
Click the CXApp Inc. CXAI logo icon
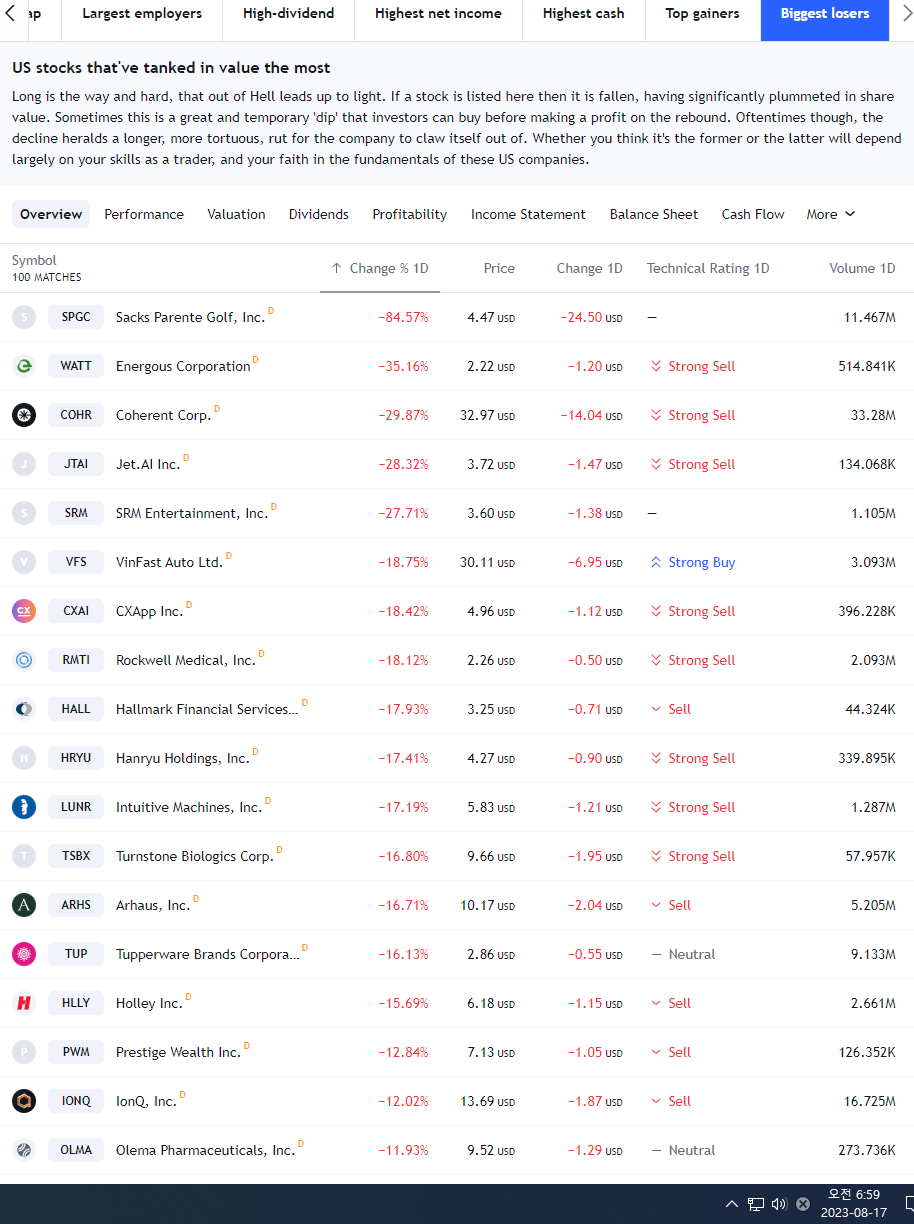[x=24, y=611]
